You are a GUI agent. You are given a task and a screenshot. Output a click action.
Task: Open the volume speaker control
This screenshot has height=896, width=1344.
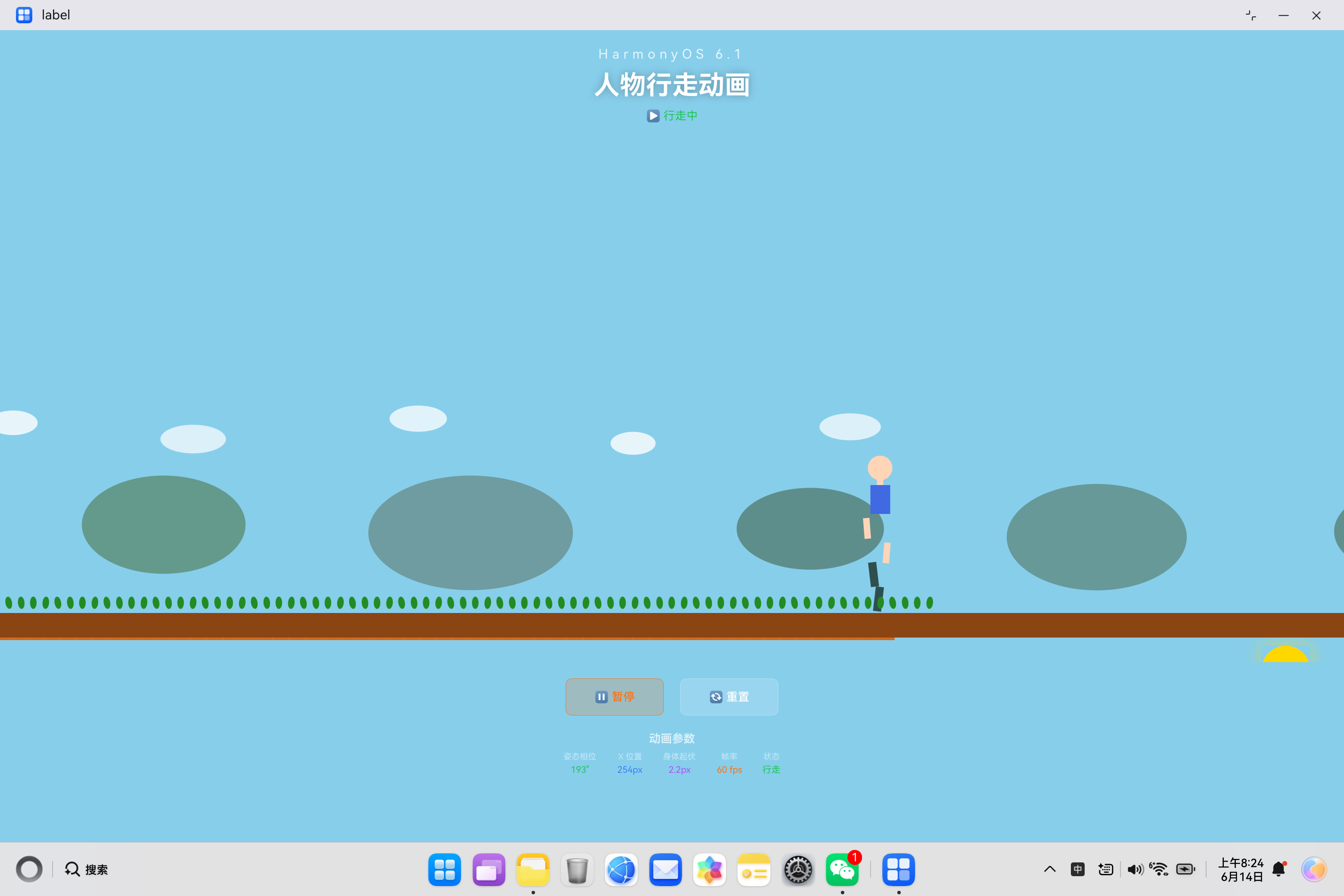coord(1135,869)
